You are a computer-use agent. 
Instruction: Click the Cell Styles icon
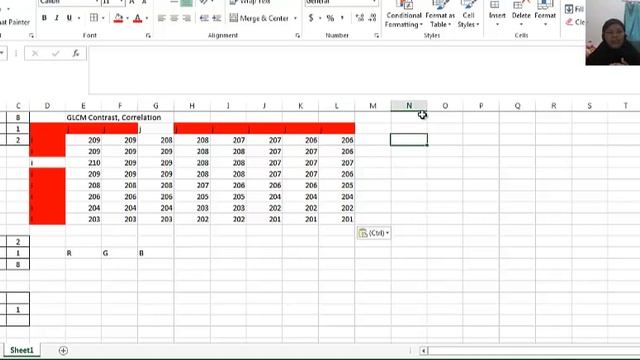pos(468,5)
